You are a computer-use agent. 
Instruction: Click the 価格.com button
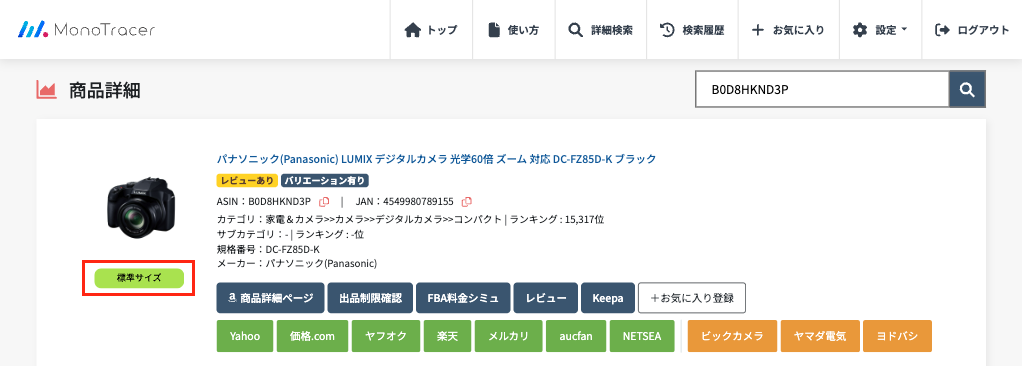[x=313, y=336]
